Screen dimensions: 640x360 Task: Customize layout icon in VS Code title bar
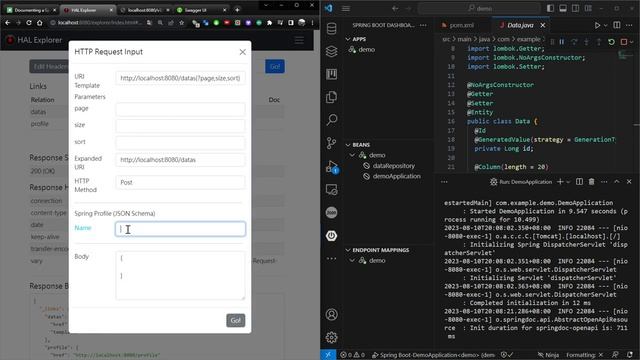588,8
